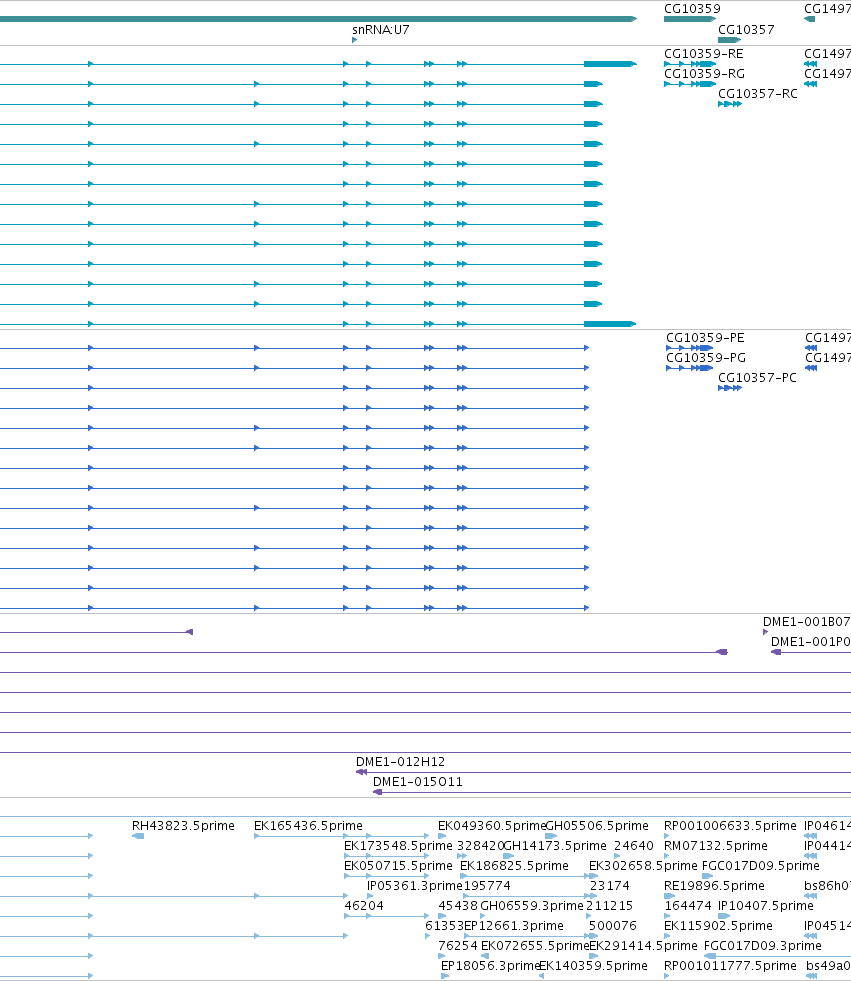Select EST EP18056.3prime label

(491, 966)
